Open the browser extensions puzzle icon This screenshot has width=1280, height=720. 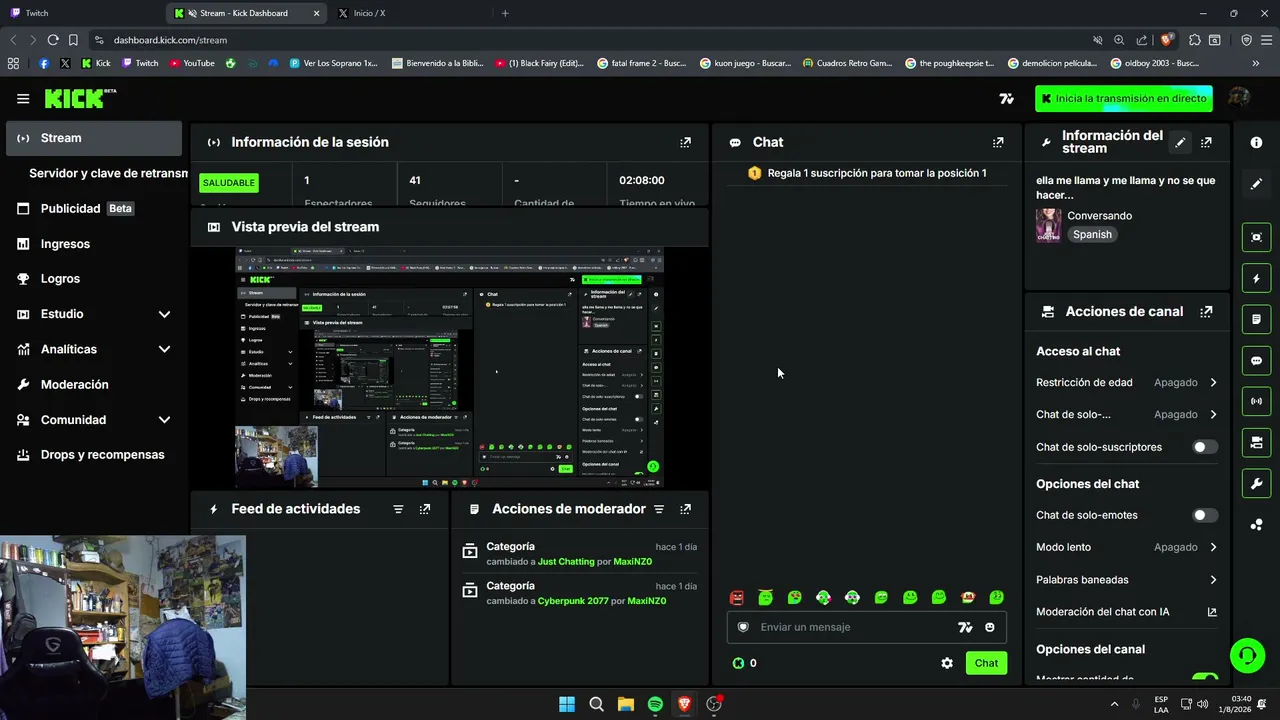pyautogui.click(x=1194, y=40)
